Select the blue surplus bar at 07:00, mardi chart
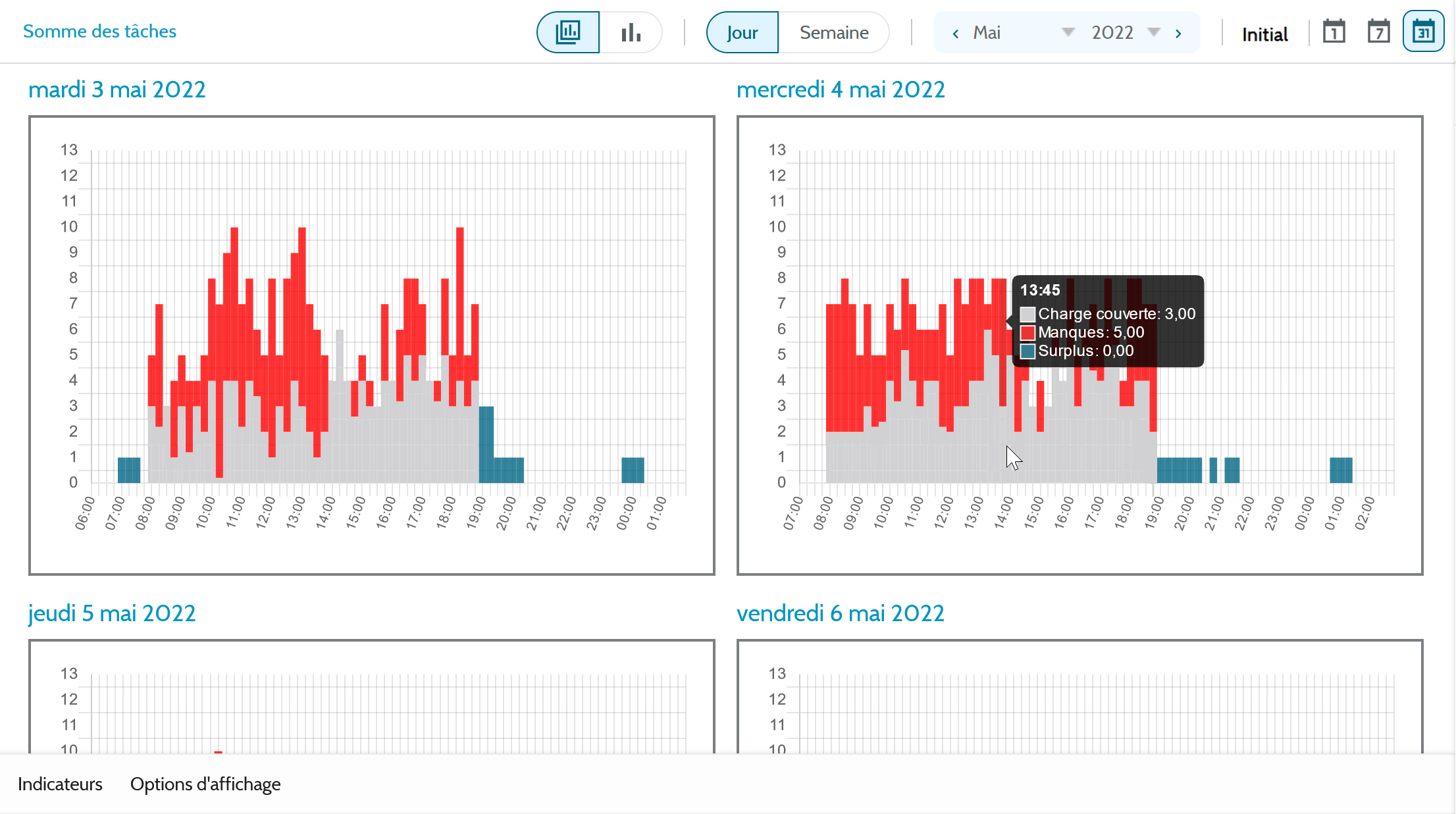 pyautogui.click(x=129, y=470)
